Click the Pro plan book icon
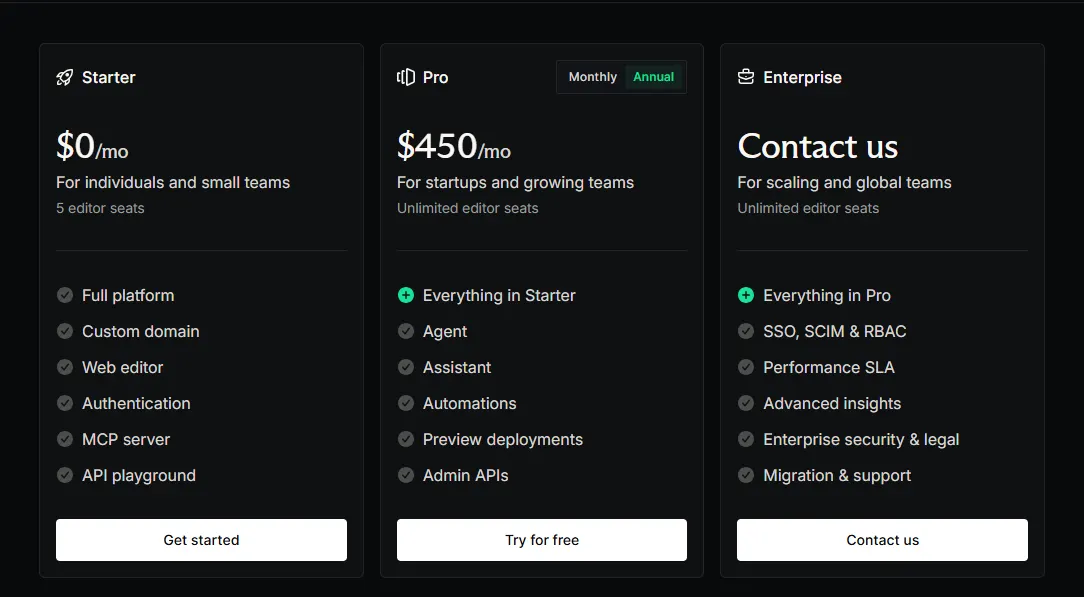Image resolution: width=1084 pixels, height=597 pixels. coord(406,77)
